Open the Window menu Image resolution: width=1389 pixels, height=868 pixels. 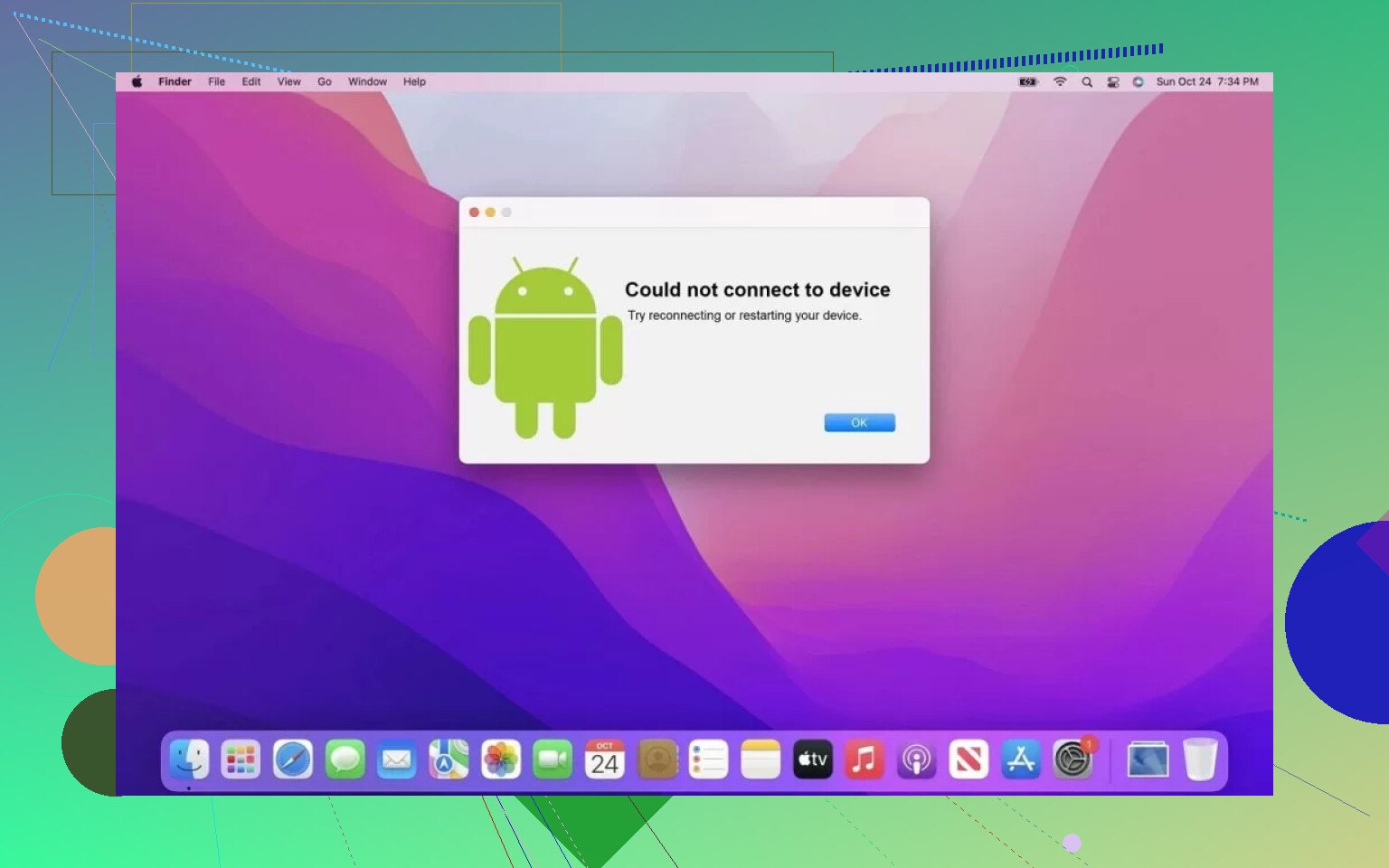(x=367, y=81)
